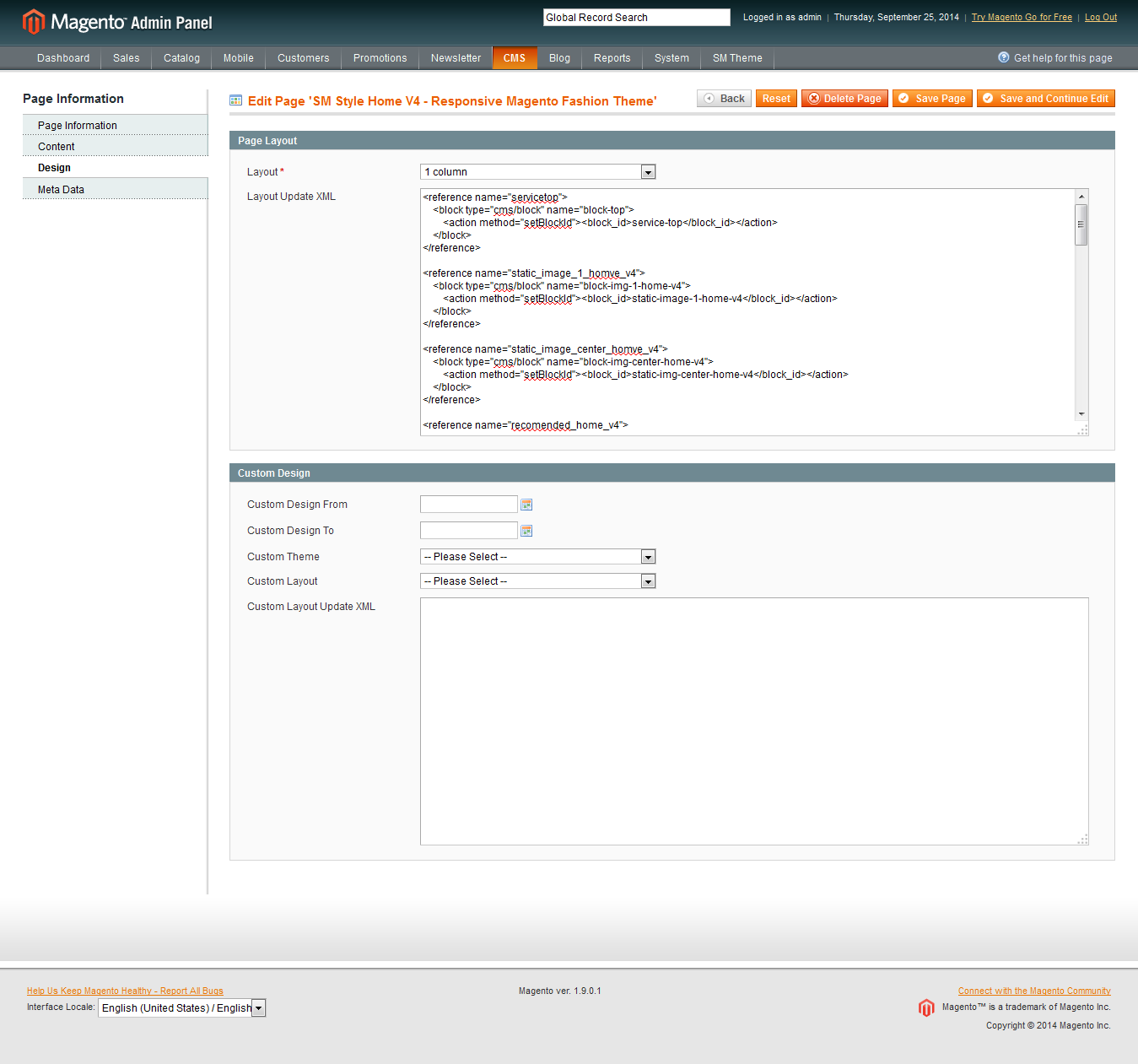
Task: Click the Back button
Action: click(725, 99)
